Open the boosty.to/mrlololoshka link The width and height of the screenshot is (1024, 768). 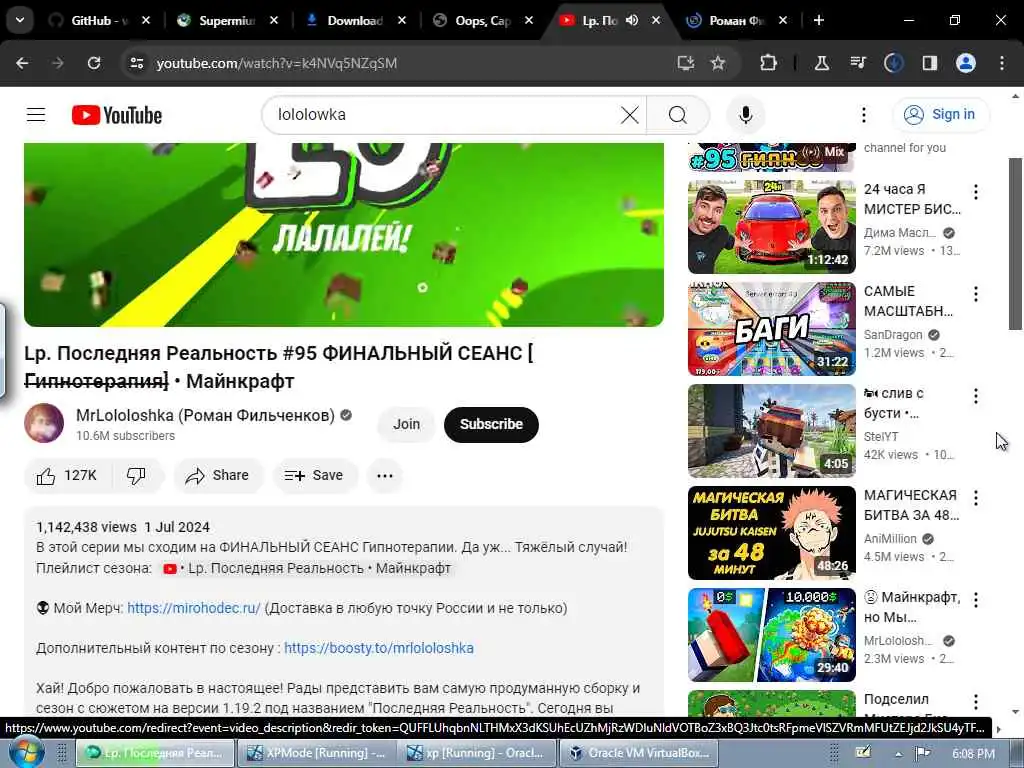tap(379, 648)
